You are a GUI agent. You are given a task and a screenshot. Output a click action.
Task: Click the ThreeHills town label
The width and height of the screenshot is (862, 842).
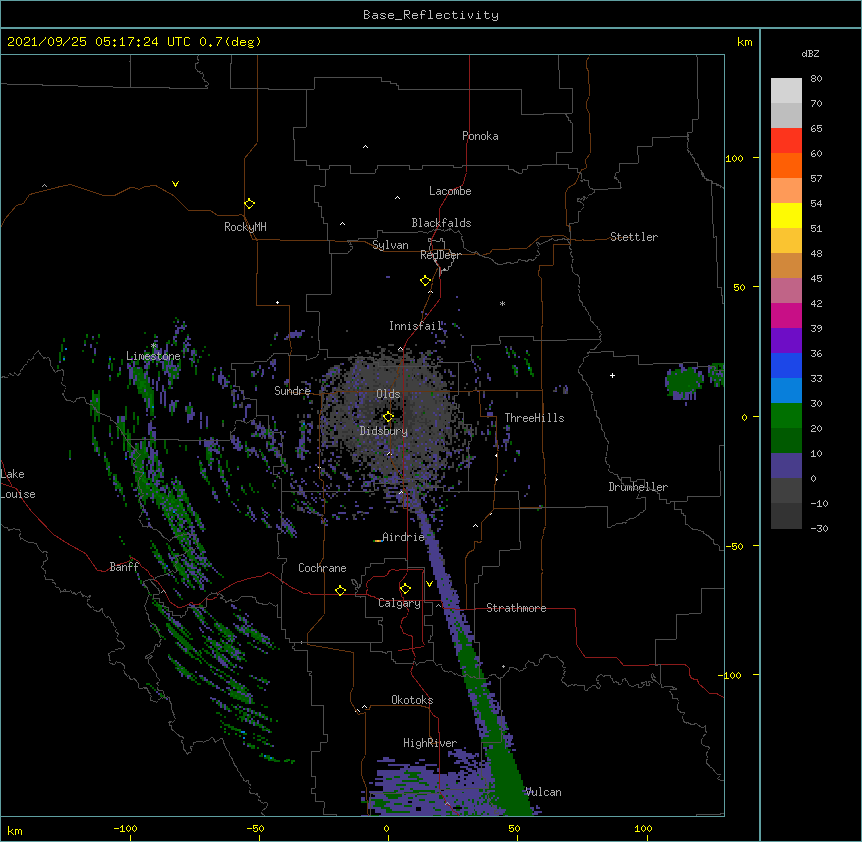click(534, 418)
